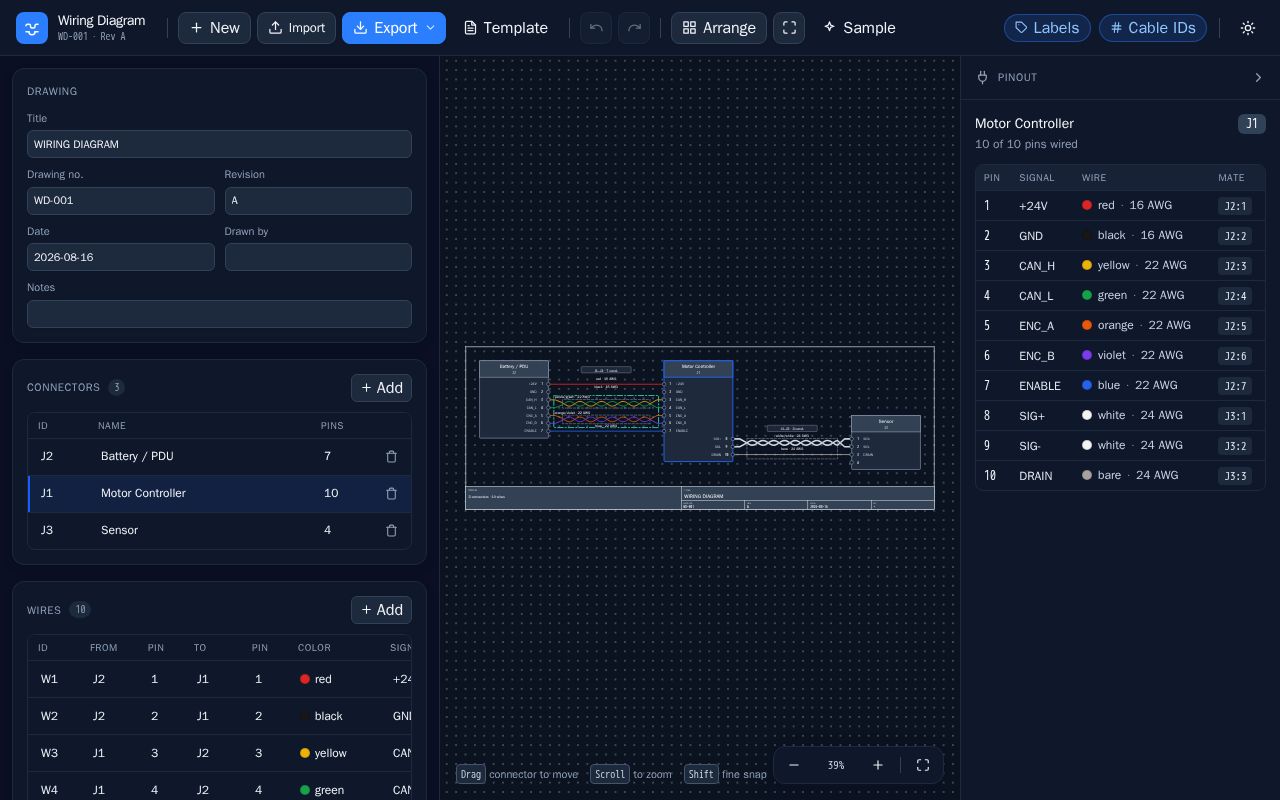The image size is (1280, 800).
Task: Click the zoom percentage 39% readout
Action: coord(836,765)
